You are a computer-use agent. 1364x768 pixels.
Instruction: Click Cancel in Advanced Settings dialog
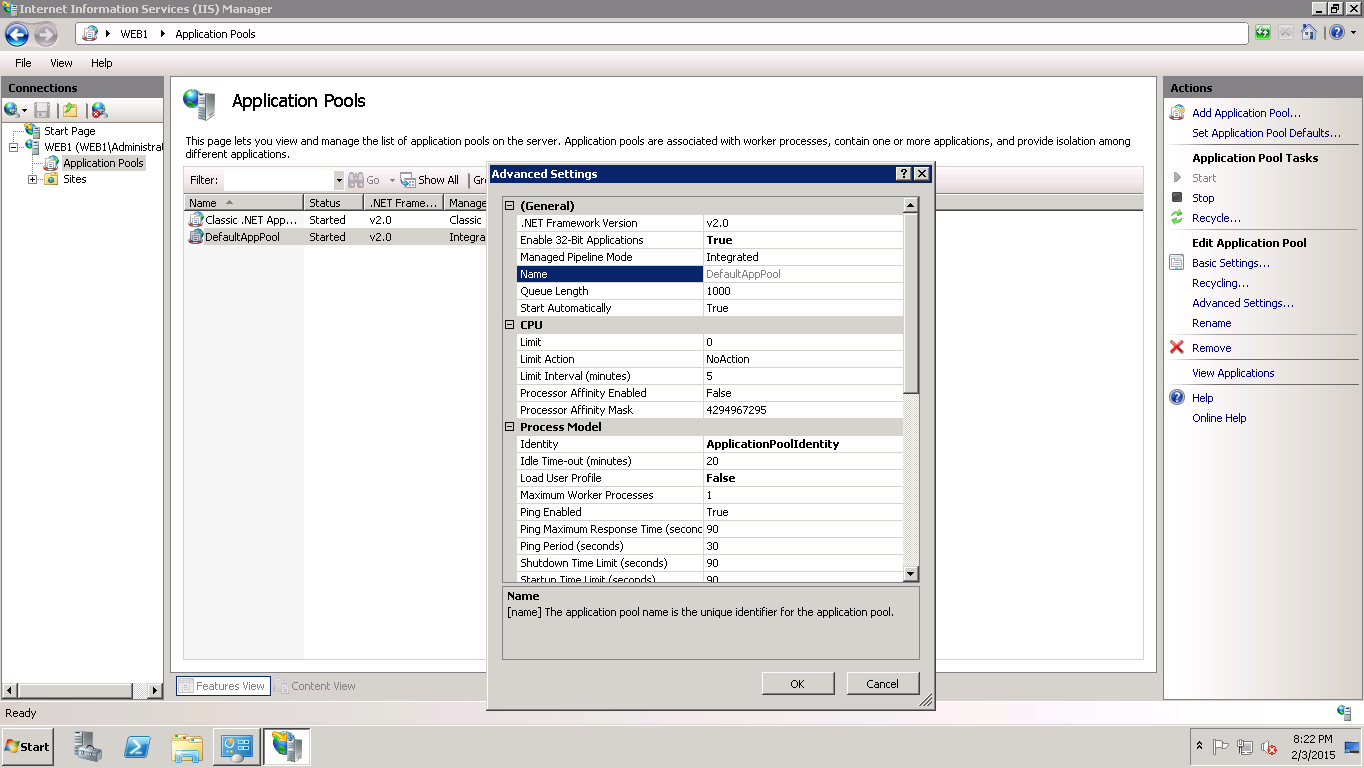point(882,684)
